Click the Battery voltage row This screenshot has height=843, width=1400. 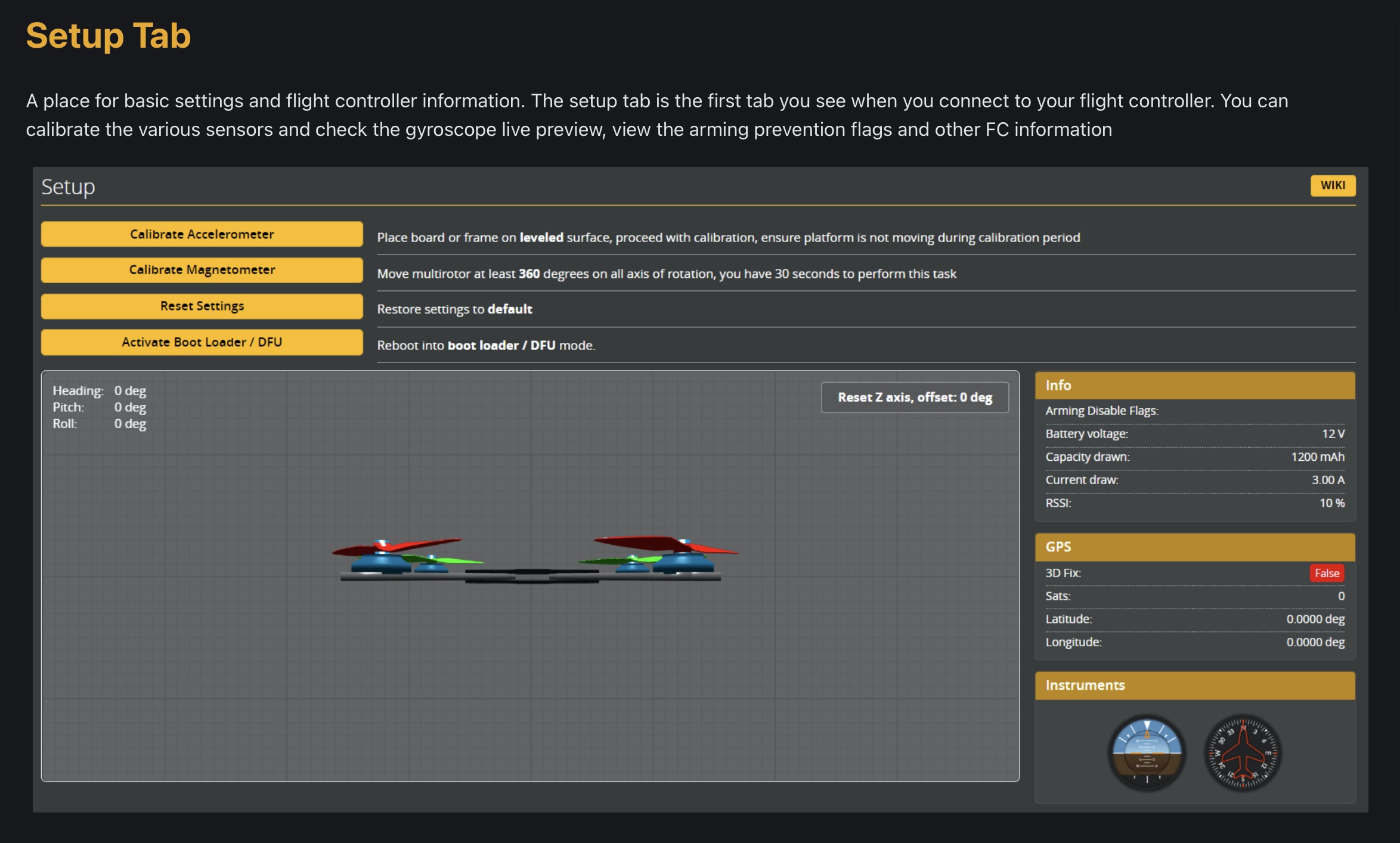pyautogui.click(x=1195, y=434)
